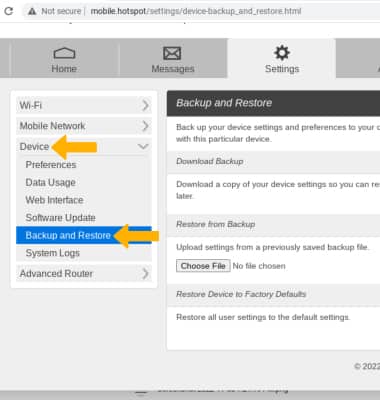Open the Data Usage page

point(51,182)
